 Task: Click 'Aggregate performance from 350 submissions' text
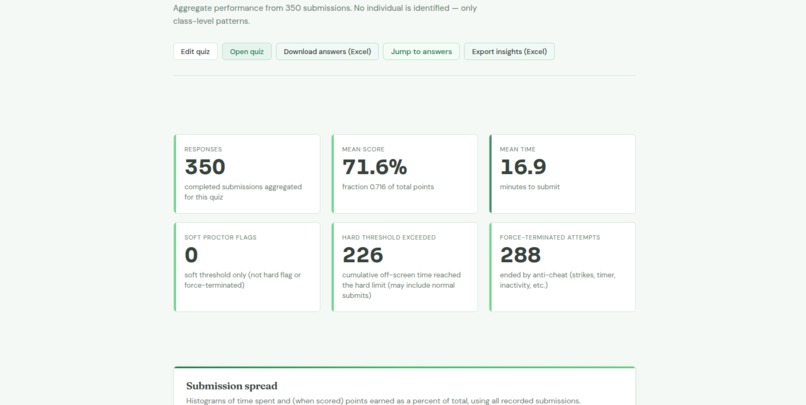point(262,8)
